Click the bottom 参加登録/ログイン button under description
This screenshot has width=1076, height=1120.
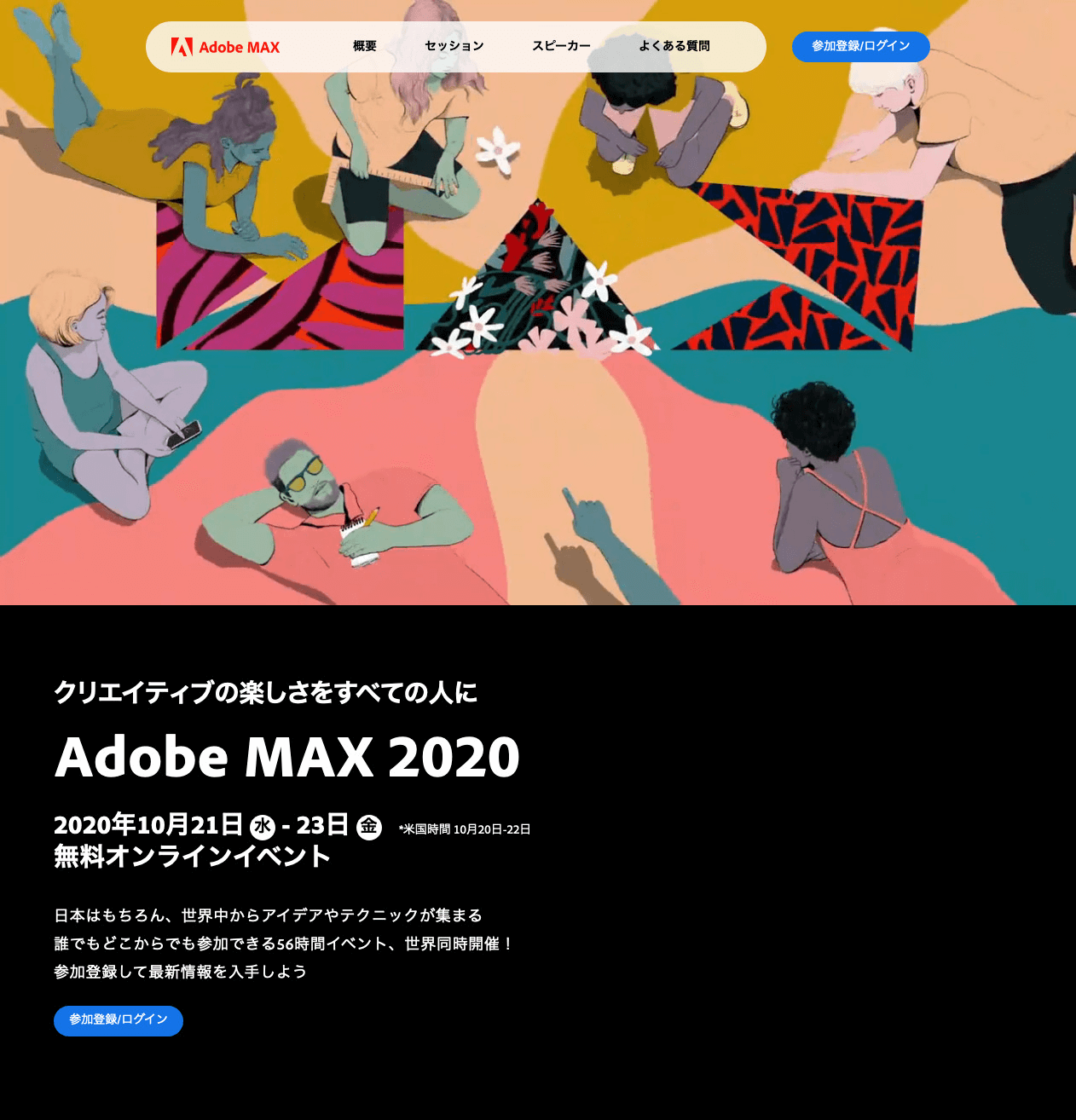(x=119, y=1020)
